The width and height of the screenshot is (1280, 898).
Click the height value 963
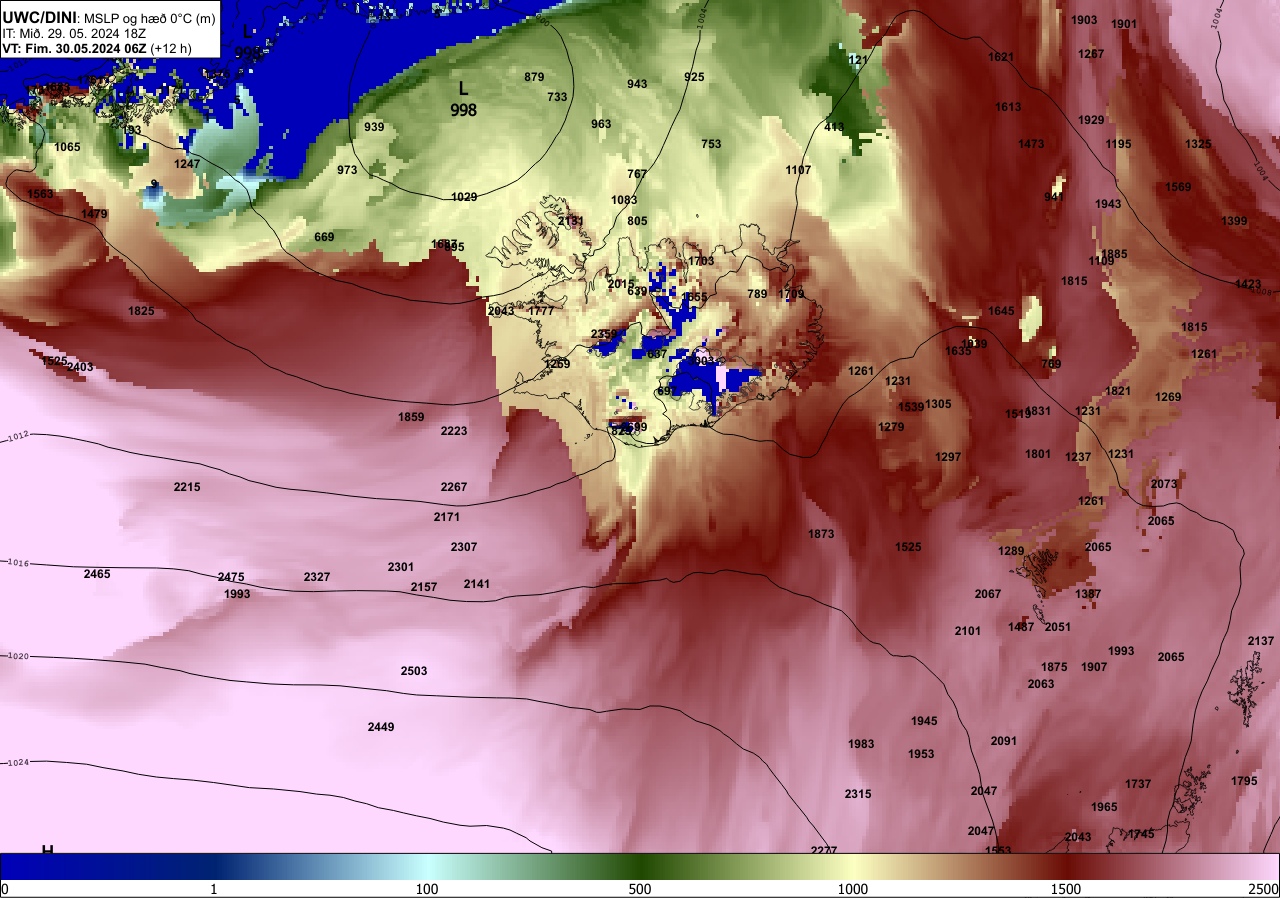tap(601, 124)
